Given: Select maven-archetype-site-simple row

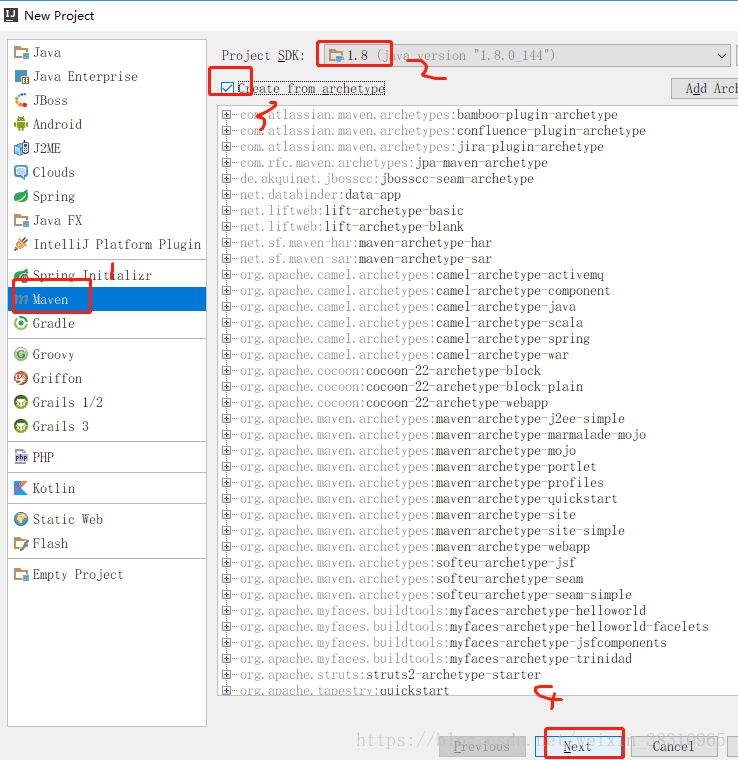Looking at the screenshot, I should (432, 530).
